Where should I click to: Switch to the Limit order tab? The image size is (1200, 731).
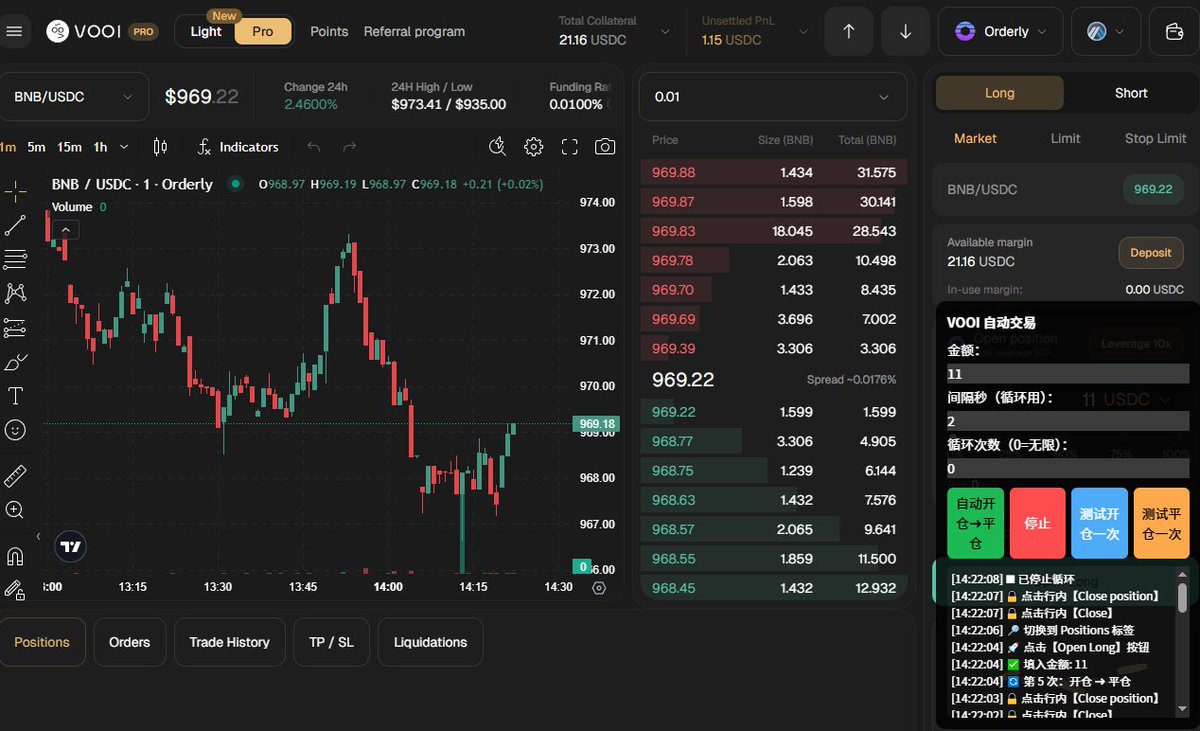1065,138
